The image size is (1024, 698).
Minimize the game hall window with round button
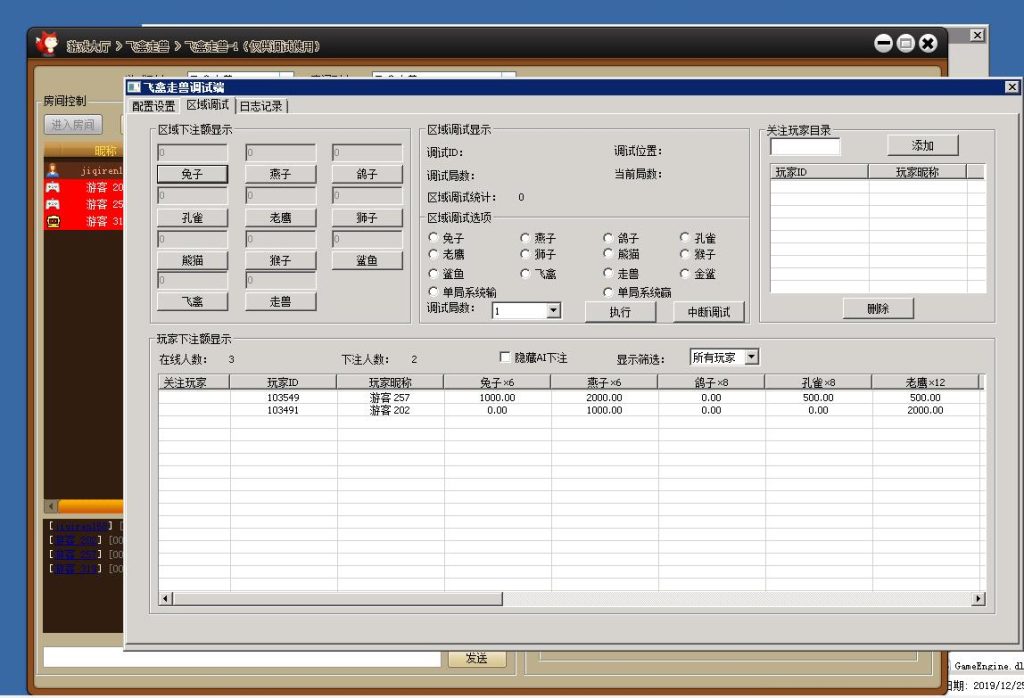883,43
